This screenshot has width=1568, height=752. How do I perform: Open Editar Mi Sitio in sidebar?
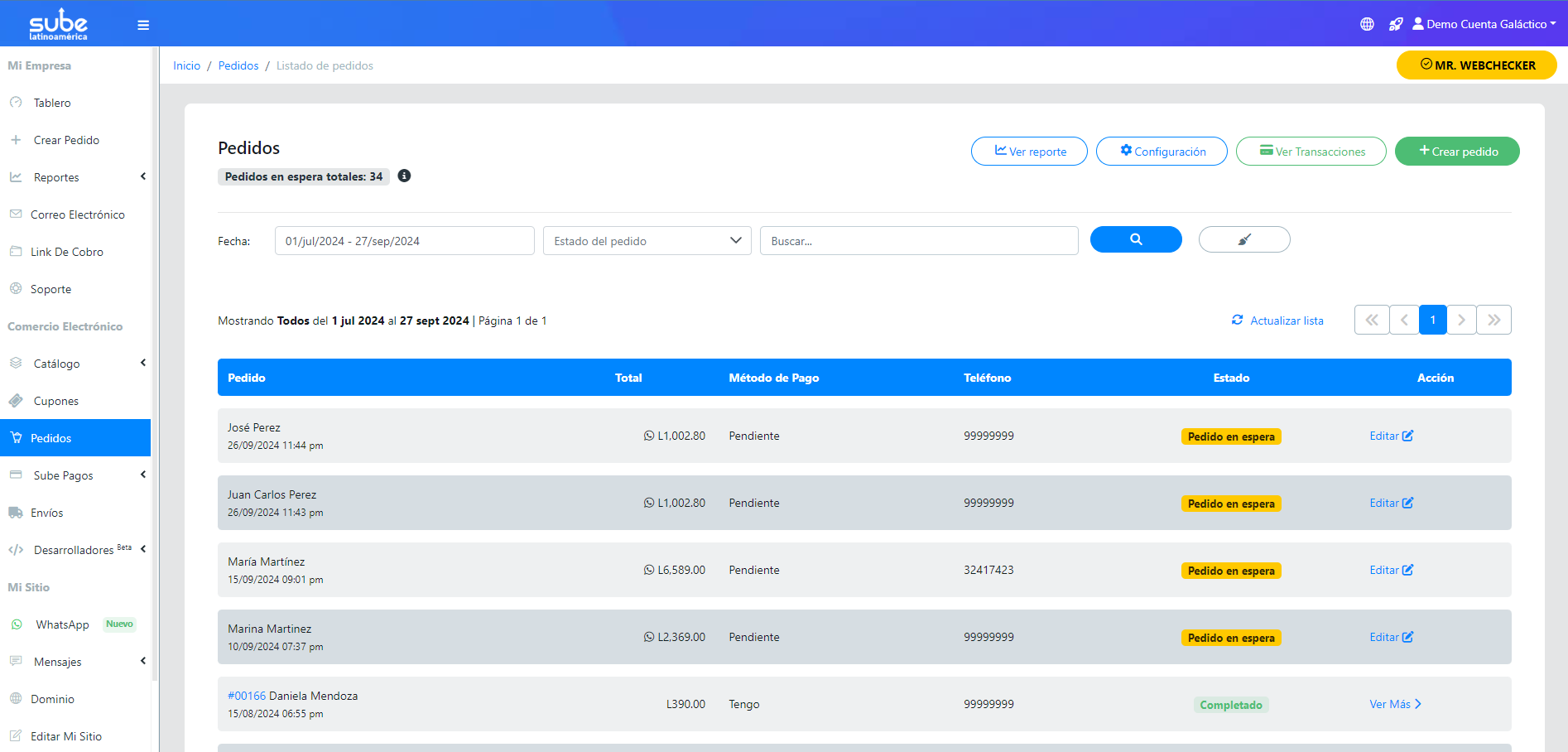(x=75, y=736)
